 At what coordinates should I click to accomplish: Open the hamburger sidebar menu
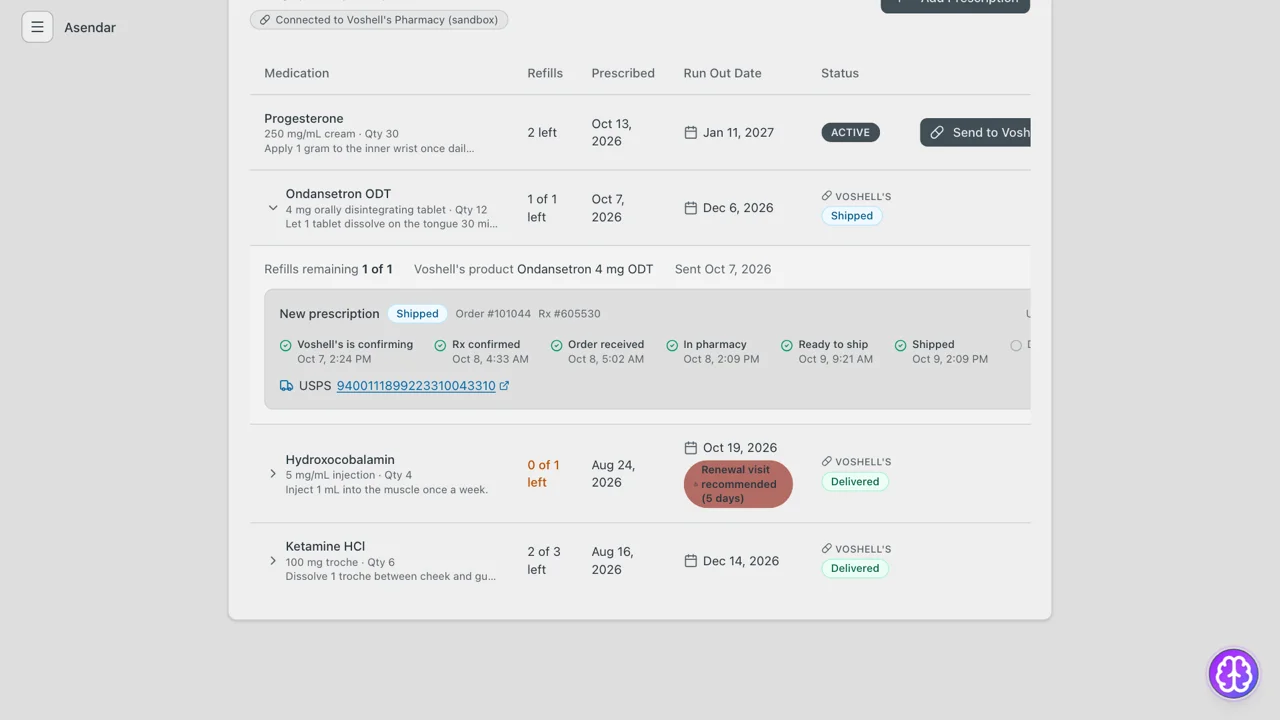coord(37,27)
